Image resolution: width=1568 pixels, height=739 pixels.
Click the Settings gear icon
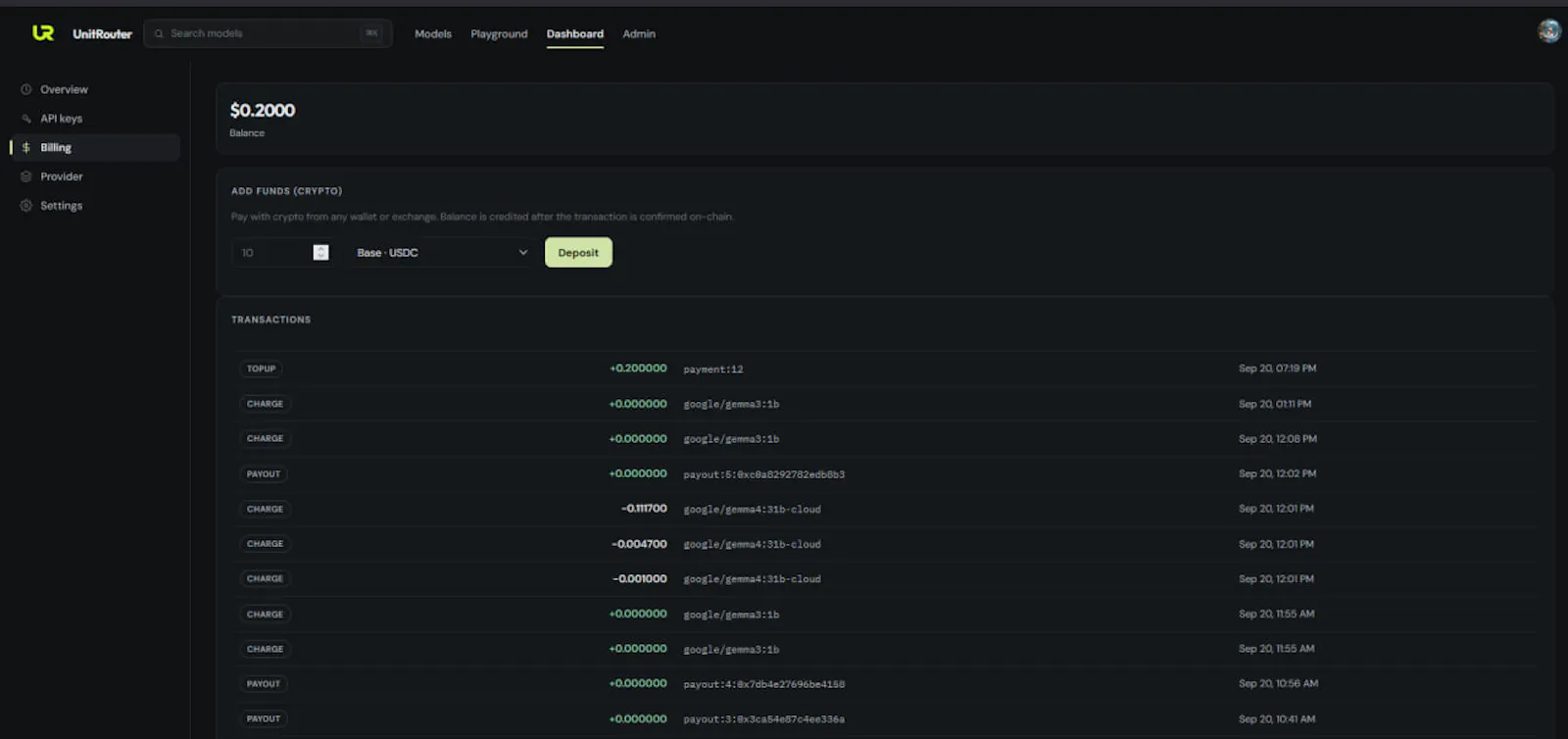26,206
